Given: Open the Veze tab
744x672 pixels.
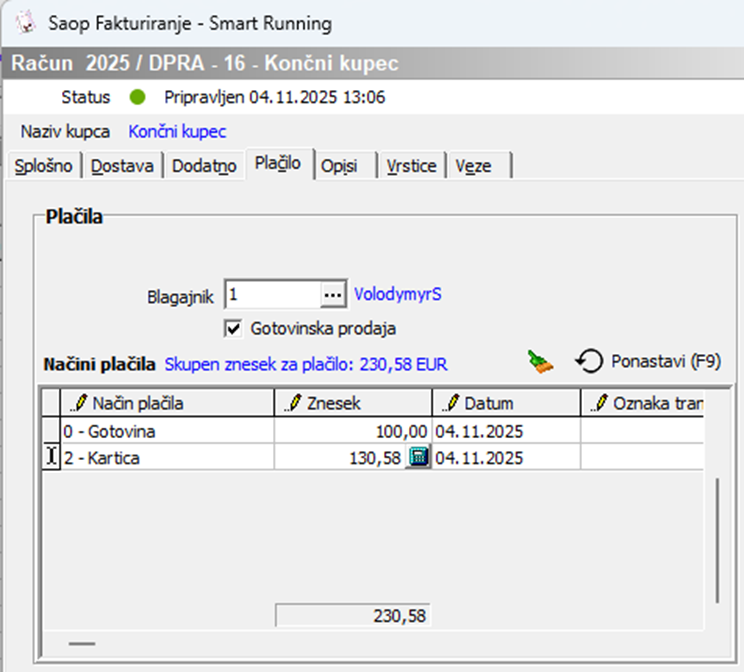Looking at the screenshot, I should [x=480, y=166].
